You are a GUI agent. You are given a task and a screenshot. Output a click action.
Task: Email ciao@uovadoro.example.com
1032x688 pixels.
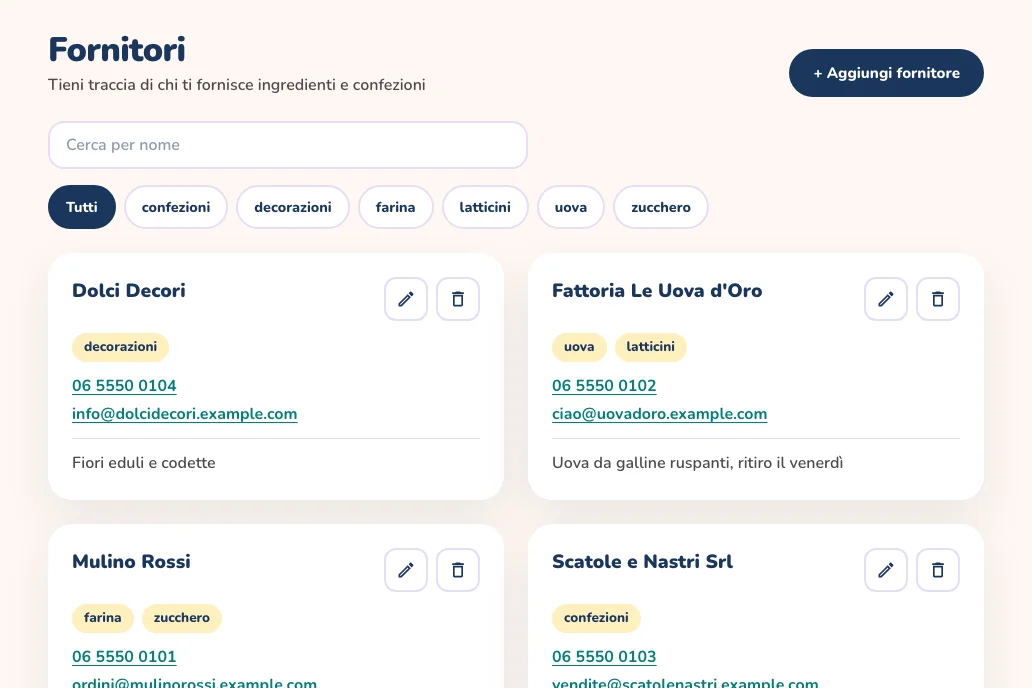pos(659,414)
